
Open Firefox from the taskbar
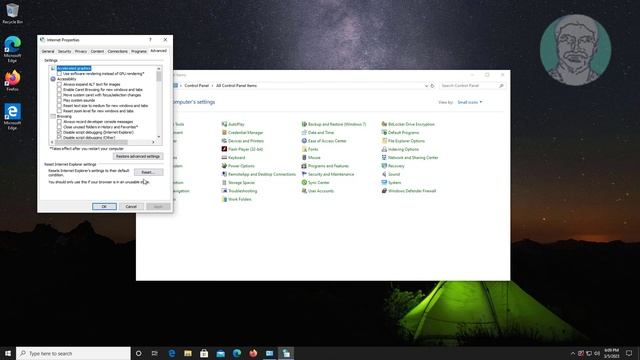click(x=253, y=353)
